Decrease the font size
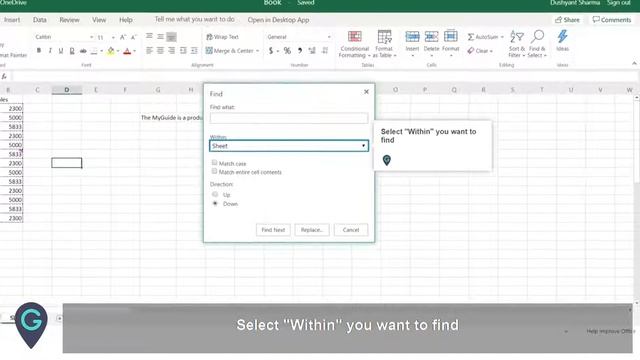Screen dimensions: 640x360 (x=133, y=37)
